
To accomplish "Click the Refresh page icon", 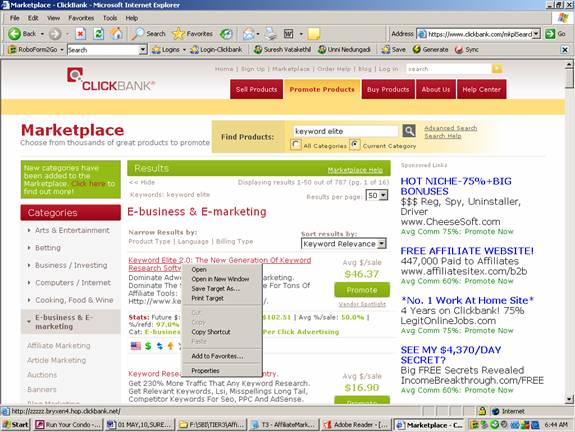I will (x=98, y=34).
